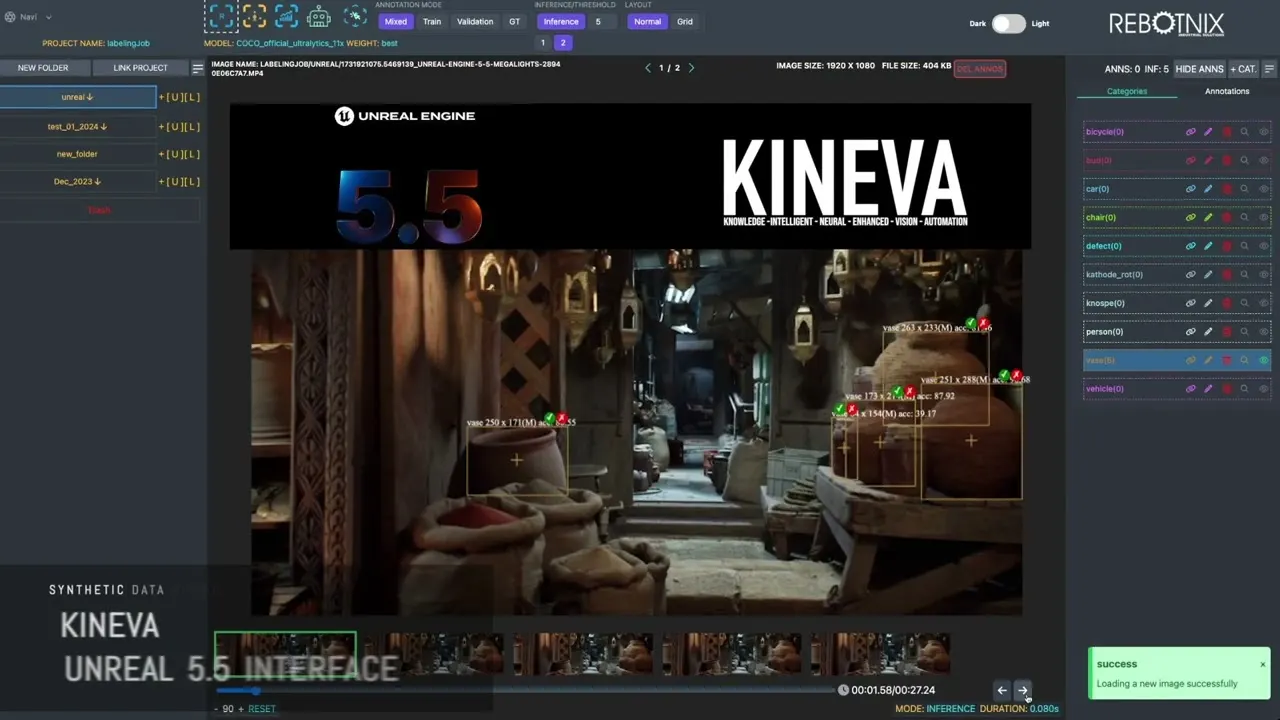Image resolution: width=1280 pixels, height=720 pixels.
Task: Delete the knospe category via trash icon
Action: 1226,303
